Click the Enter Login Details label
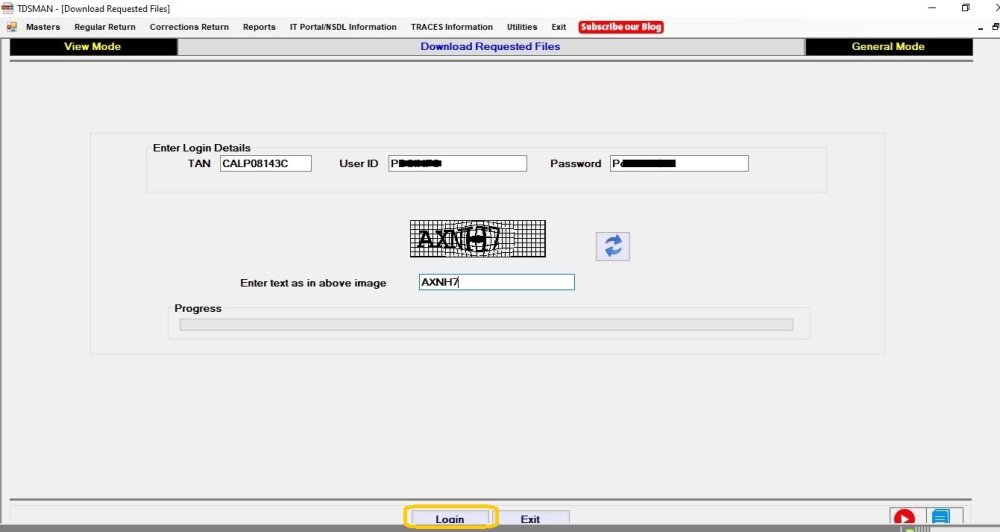This screenshot has width=1000, height=532. click(x=202, y=148)
